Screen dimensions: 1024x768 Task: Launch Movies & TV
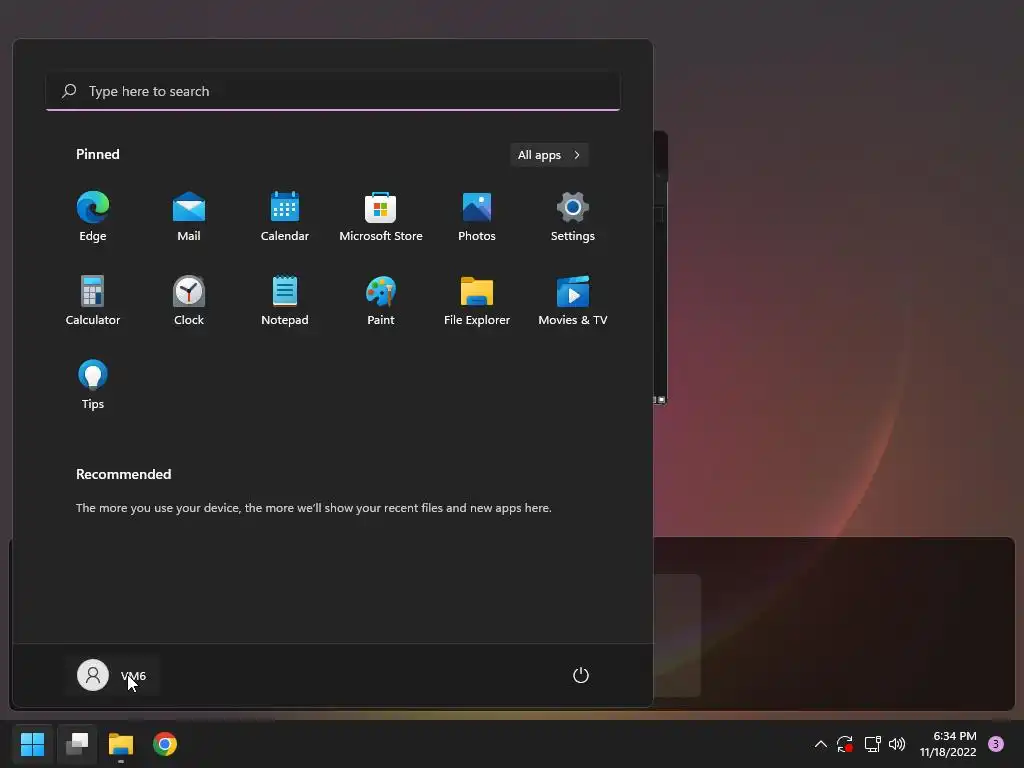tap(573, 300)
